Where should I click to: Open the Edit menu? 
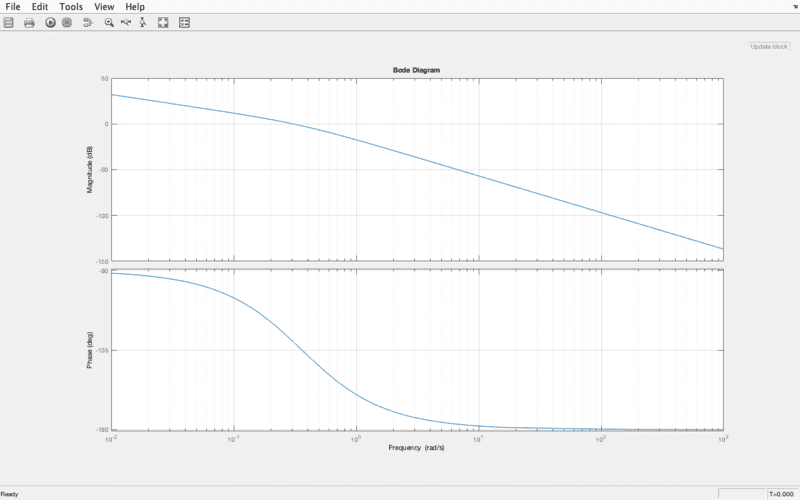(40, 7)
